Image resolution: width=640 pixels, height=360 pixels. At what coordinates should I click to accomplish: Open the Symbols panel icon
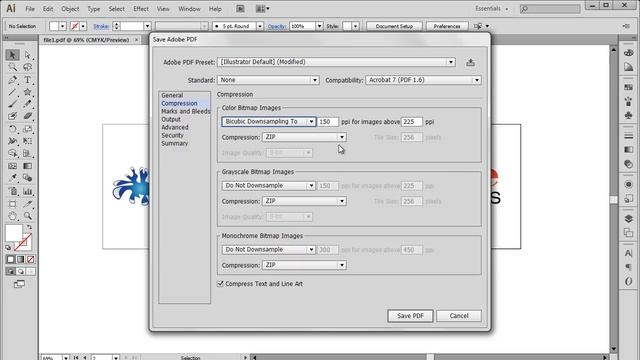(629, 116)
